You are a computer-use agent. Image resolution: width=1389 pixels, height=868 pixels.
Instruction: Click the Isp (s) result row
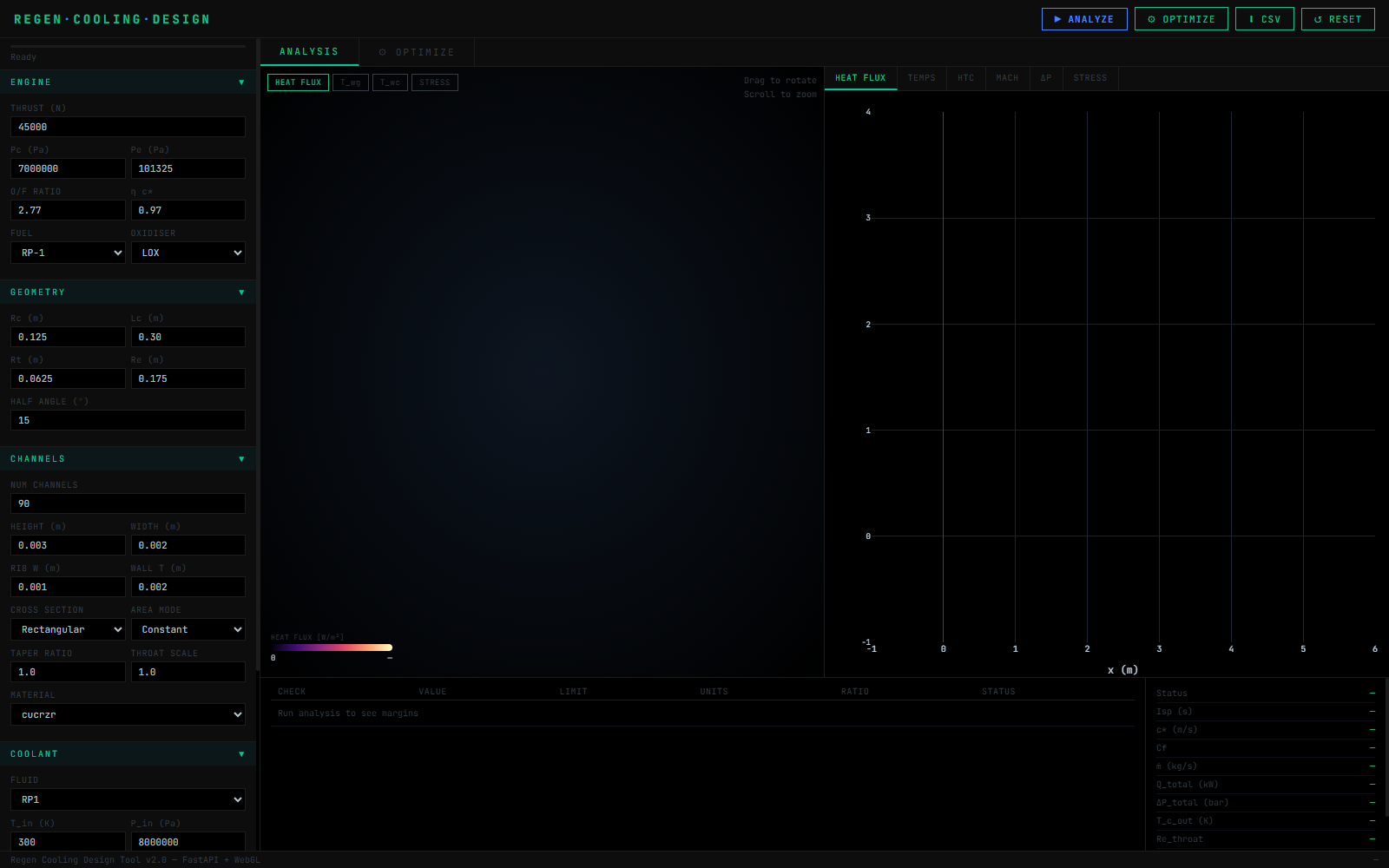point(1266,712)
